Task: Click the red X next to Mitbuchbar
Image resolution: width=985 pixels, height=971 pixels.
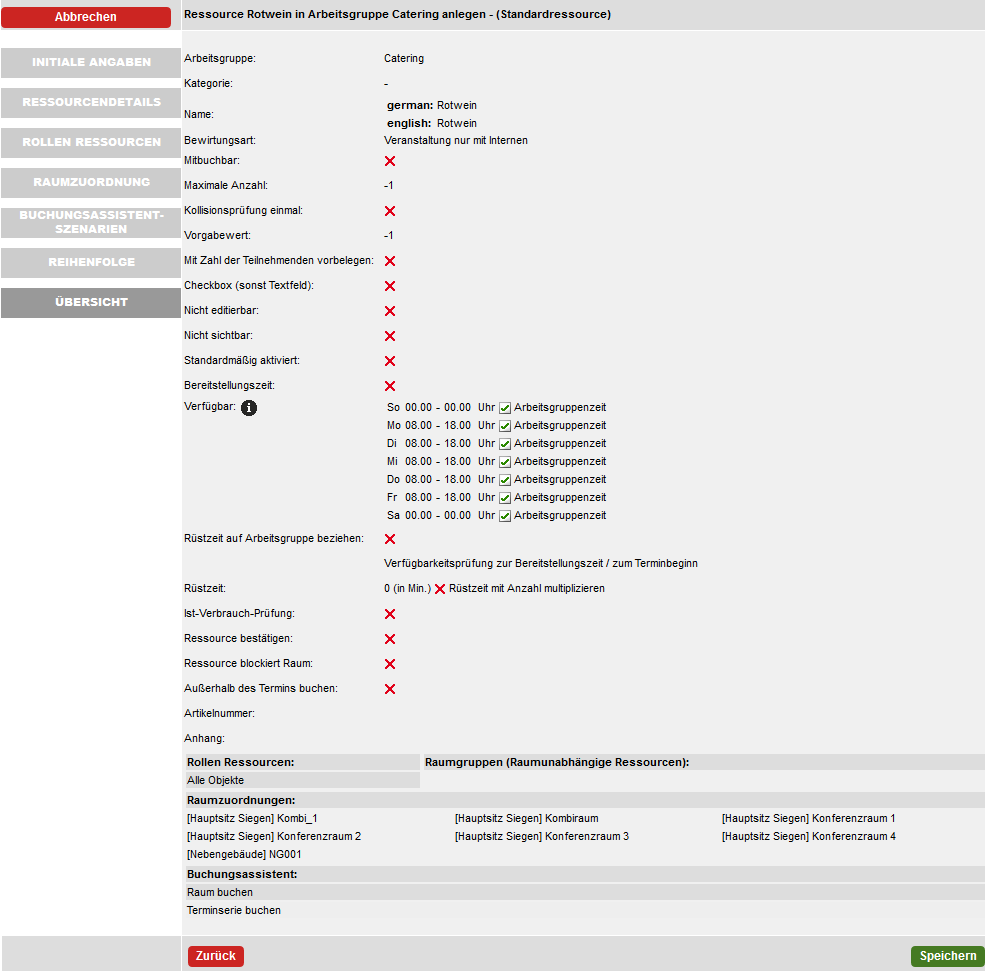Action: pos(390,161)
